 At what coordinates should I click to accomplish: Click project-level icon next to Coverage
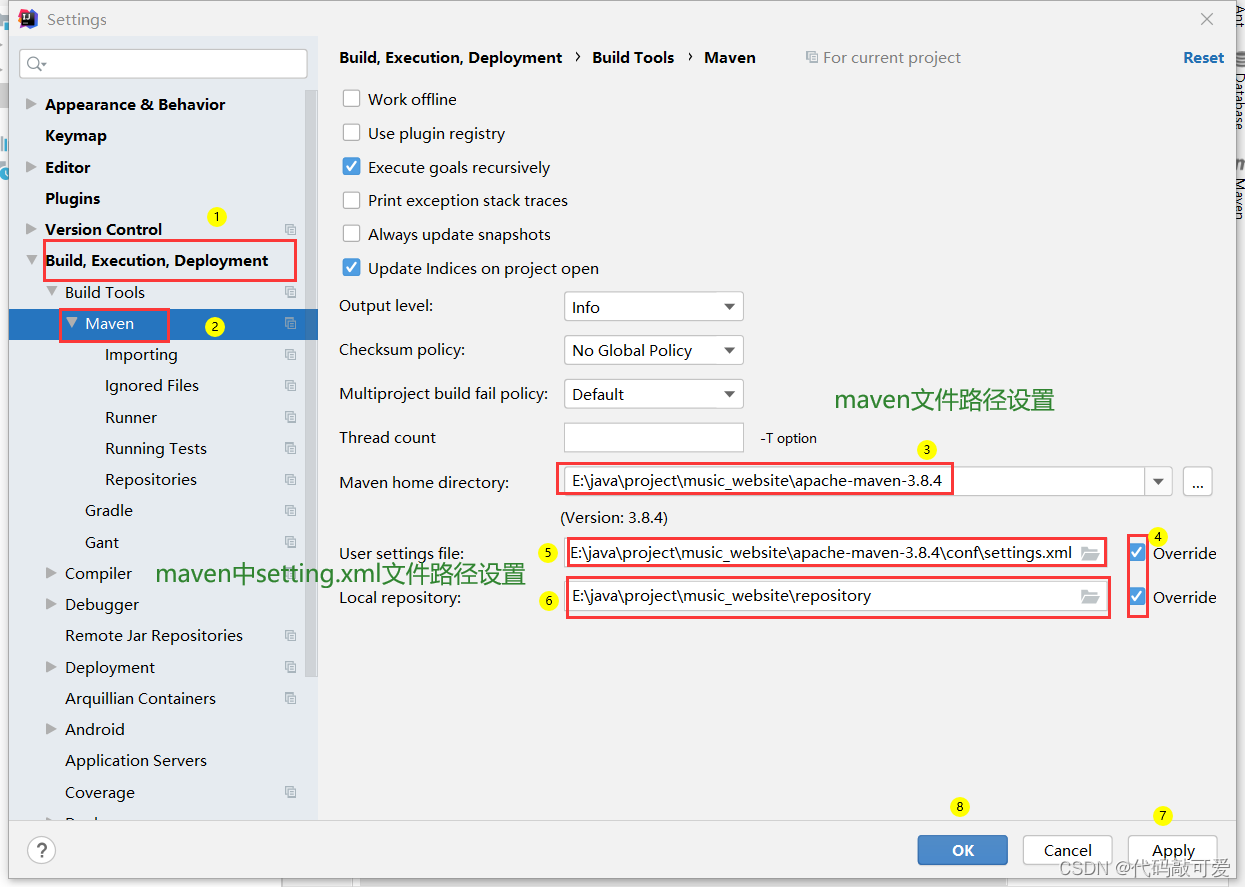click(290, 792)
